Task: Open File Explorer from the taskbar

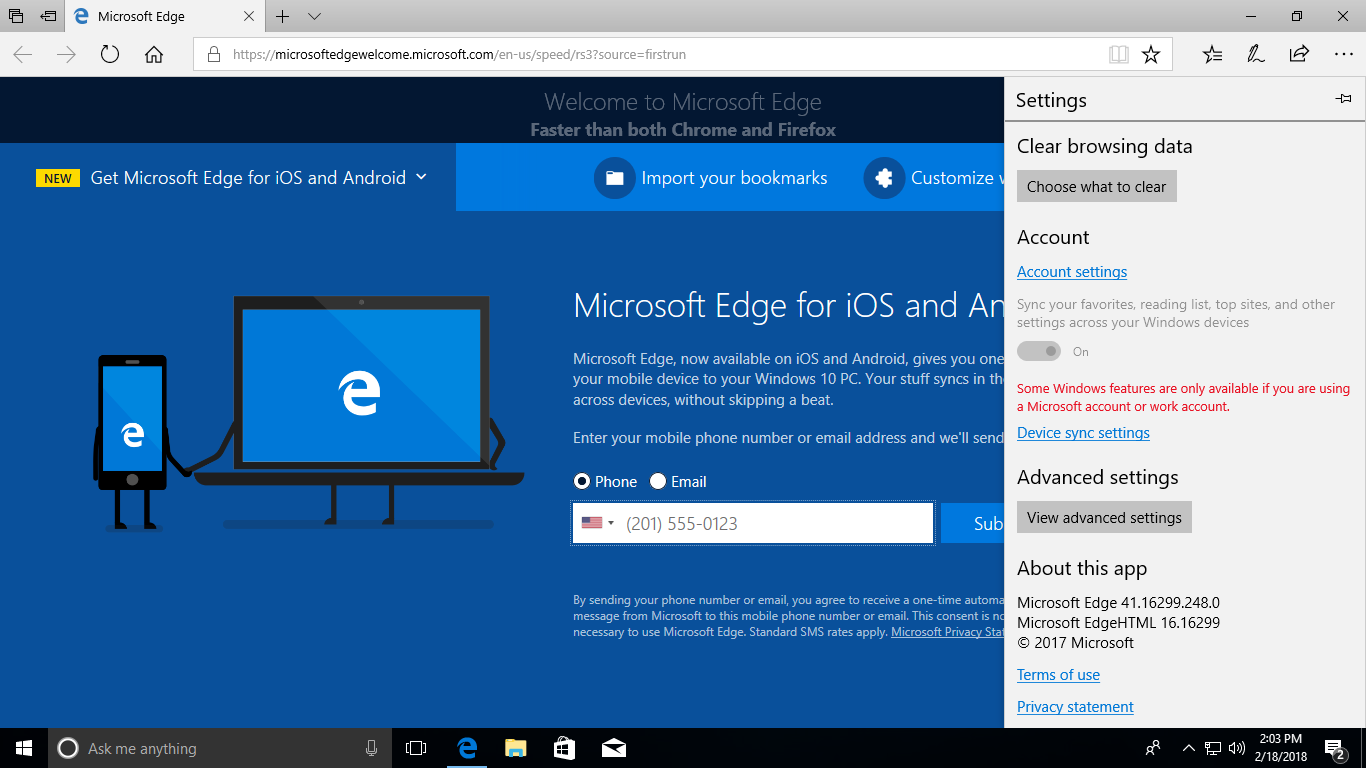Action: (515, 748)
